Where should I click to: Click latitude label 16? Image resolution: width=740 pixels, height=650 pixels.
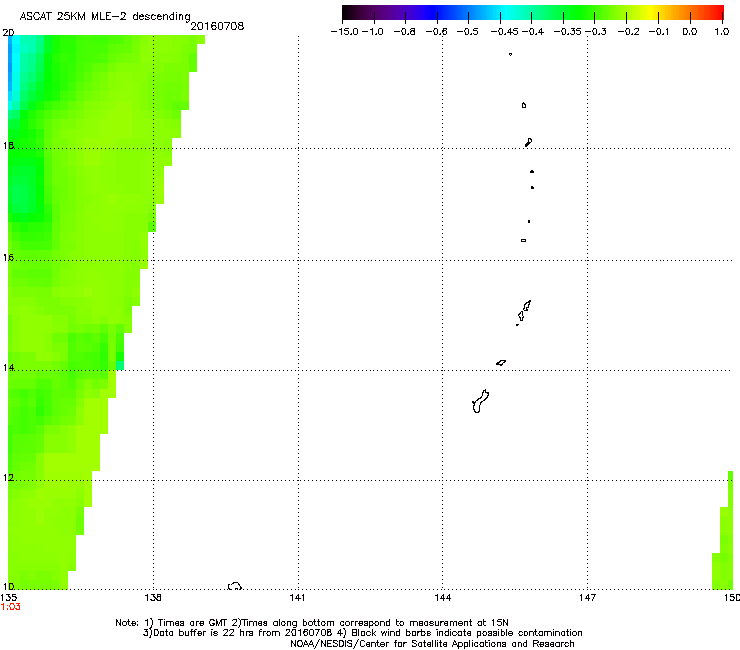click(x=8, y=258)
